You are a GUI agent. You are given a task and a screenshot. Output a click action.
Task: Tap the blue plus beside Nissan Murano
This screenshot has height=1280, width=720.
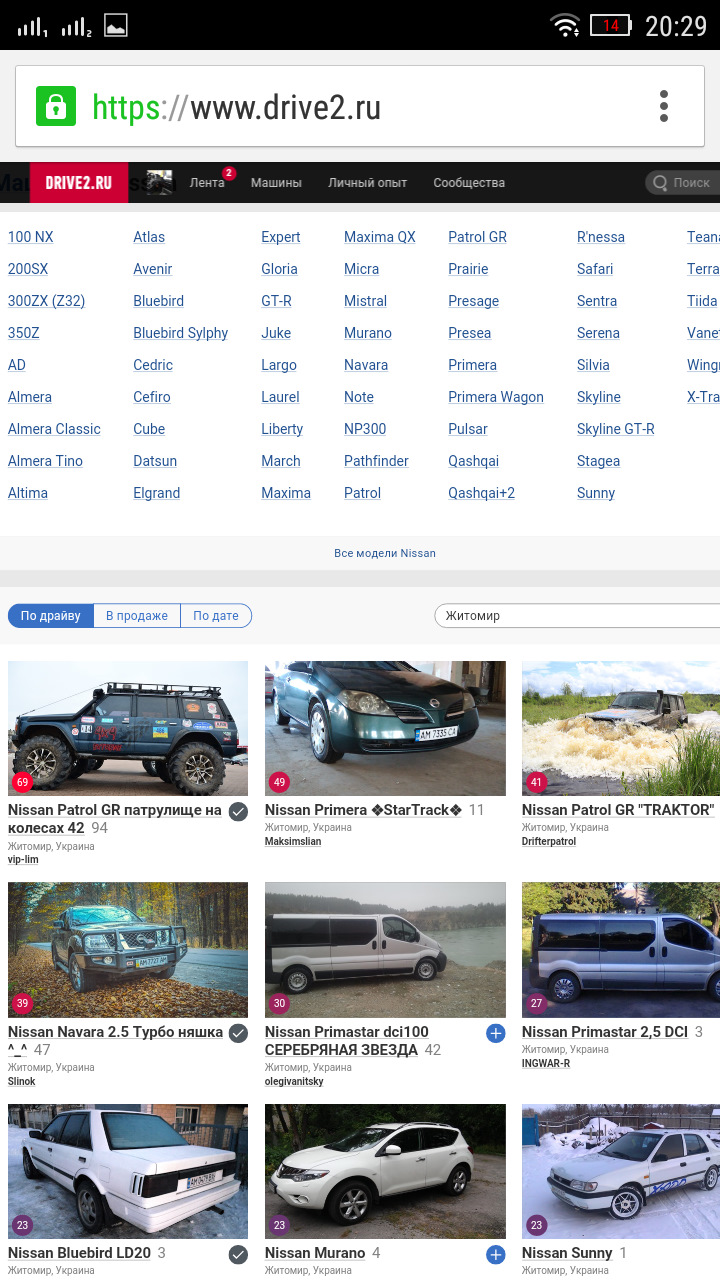pyautogui.click(x=495, y=1254)
